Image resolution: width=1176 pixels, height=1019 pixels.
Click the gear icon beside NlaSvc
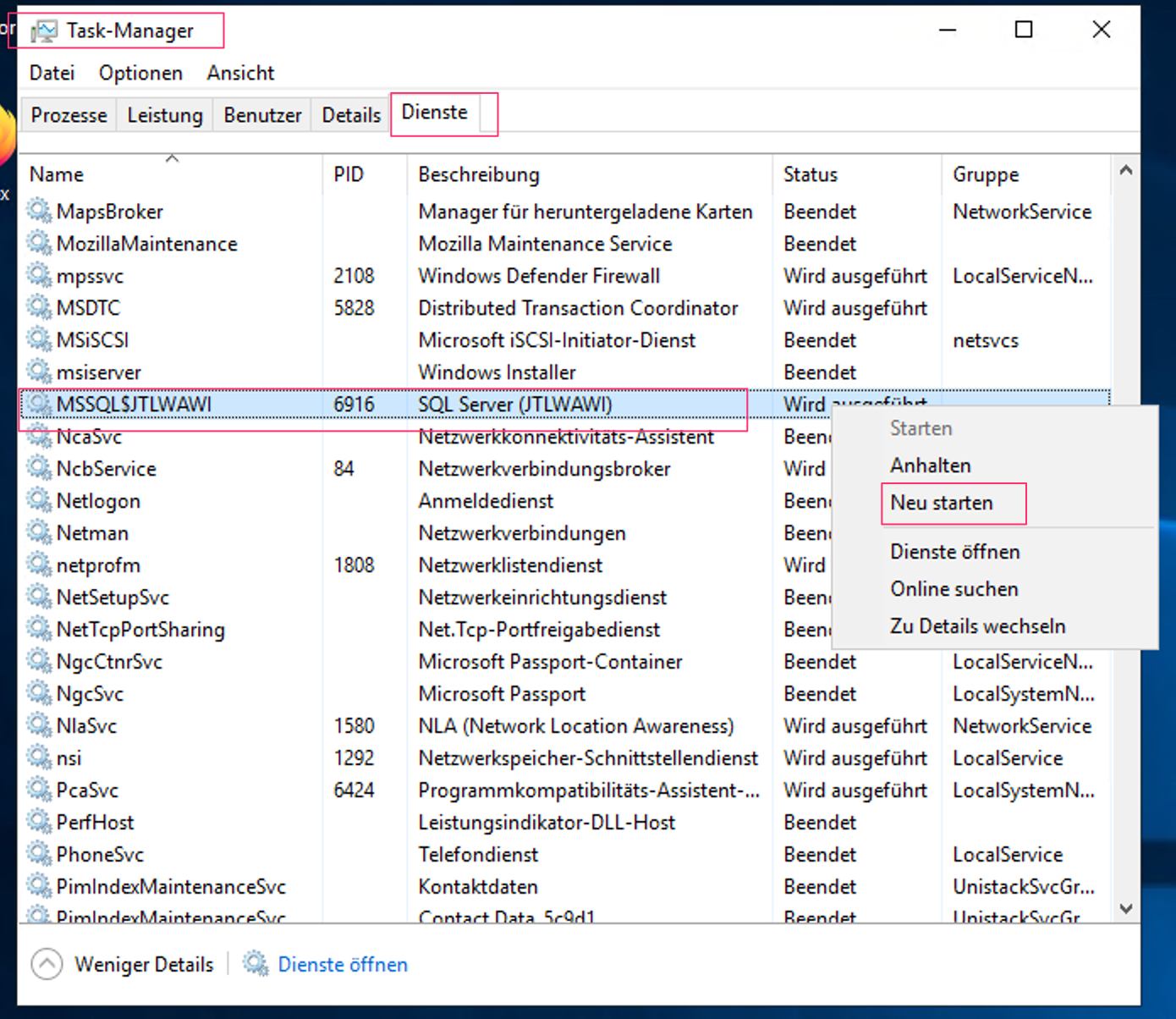click(39, 725)
